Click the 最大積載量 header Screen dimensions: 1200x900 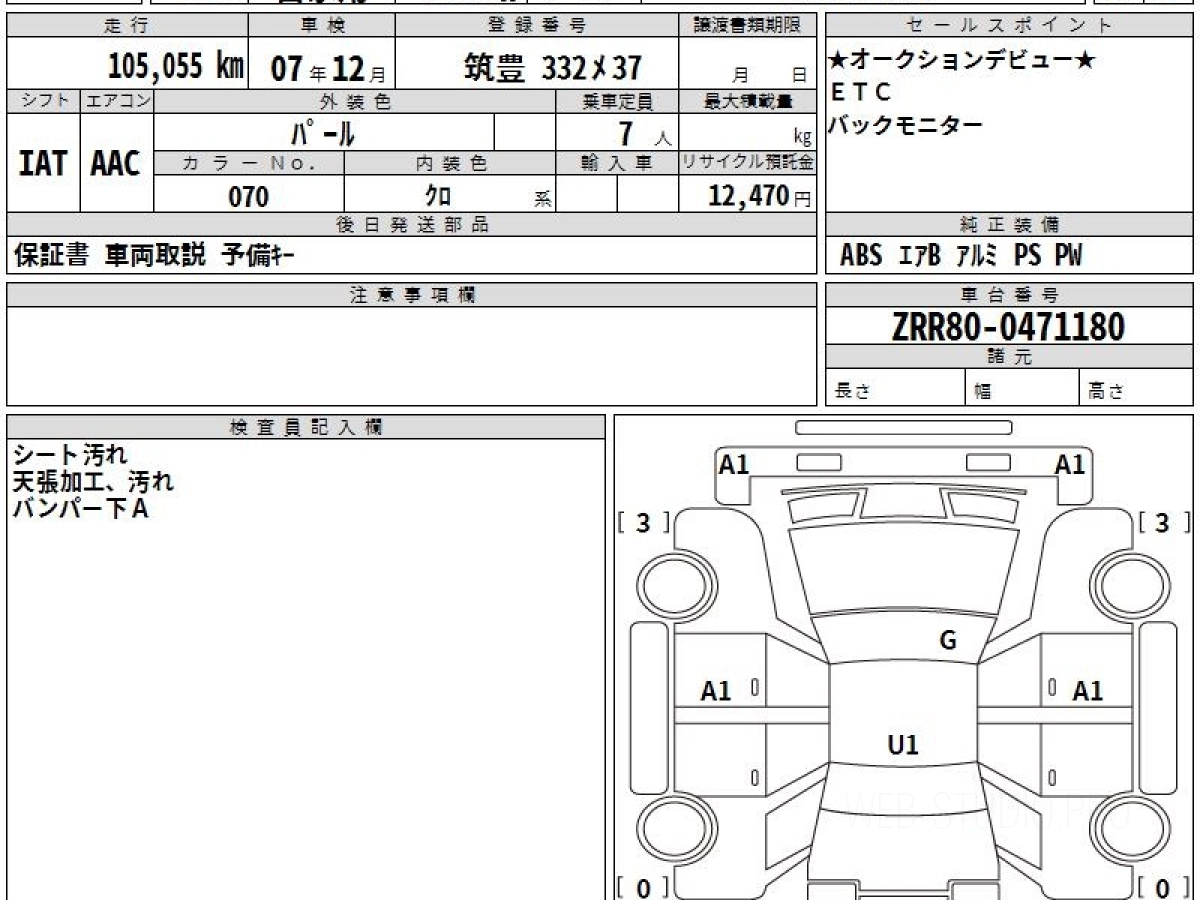(747, 101)
